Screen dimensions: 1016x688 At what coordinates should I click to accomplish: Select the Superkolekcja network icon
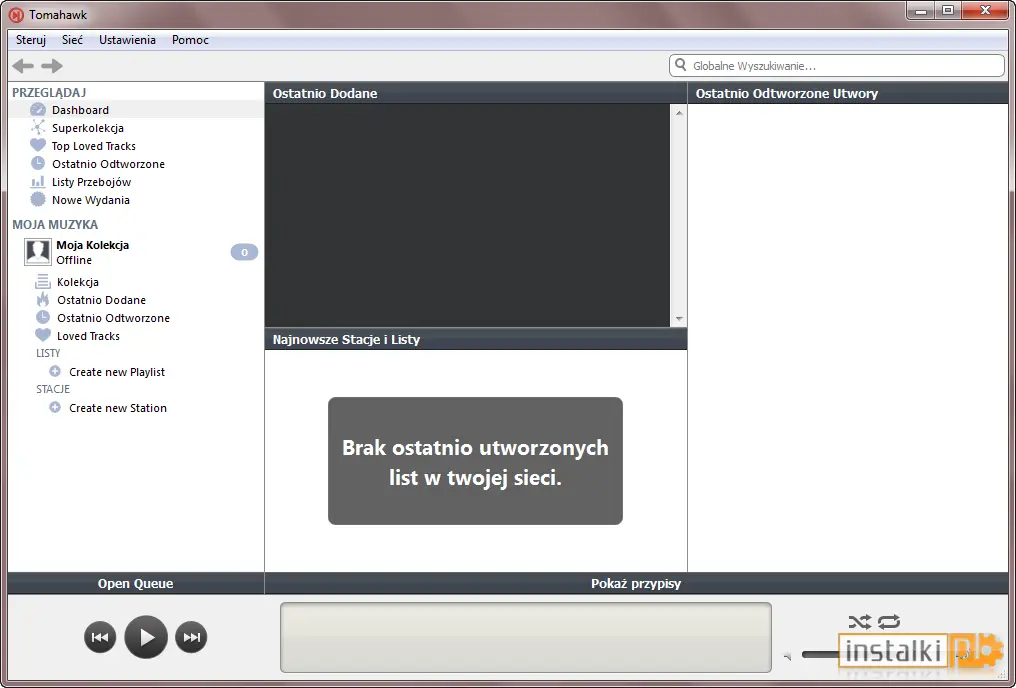point(38,128)
